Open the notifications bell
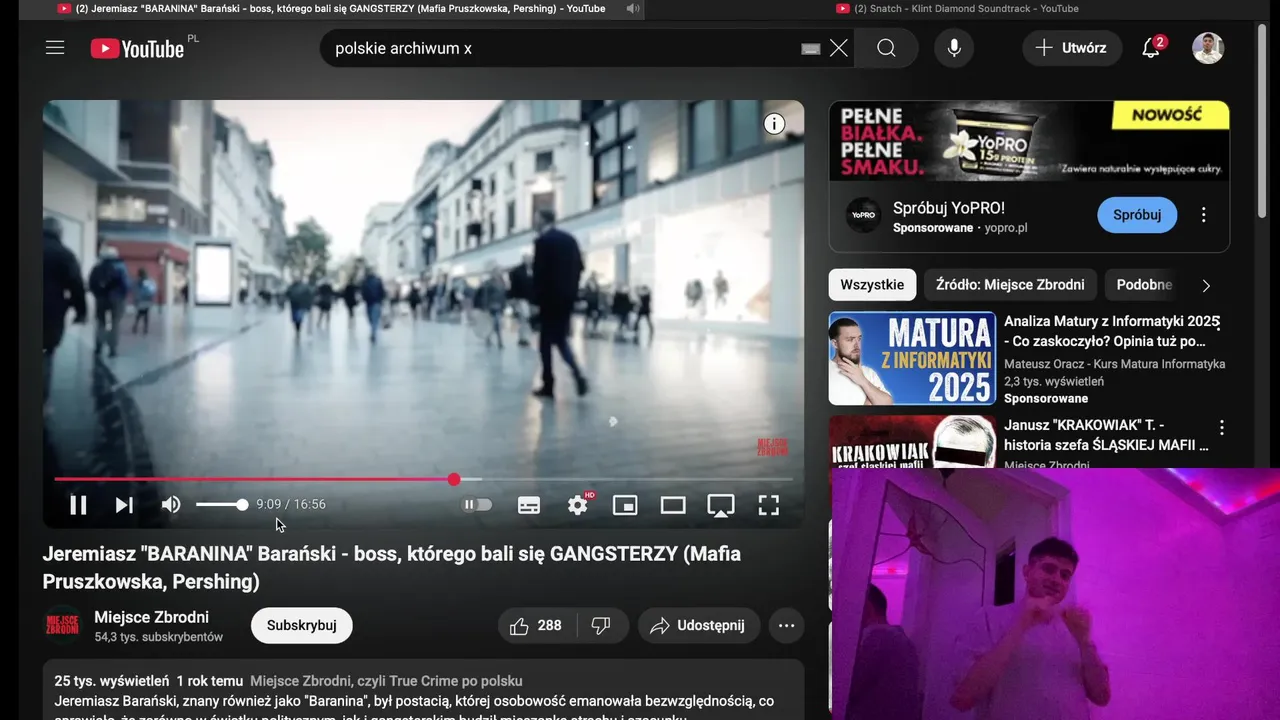The width and height of the screenshot is (1280, 720). (1151, 48)
